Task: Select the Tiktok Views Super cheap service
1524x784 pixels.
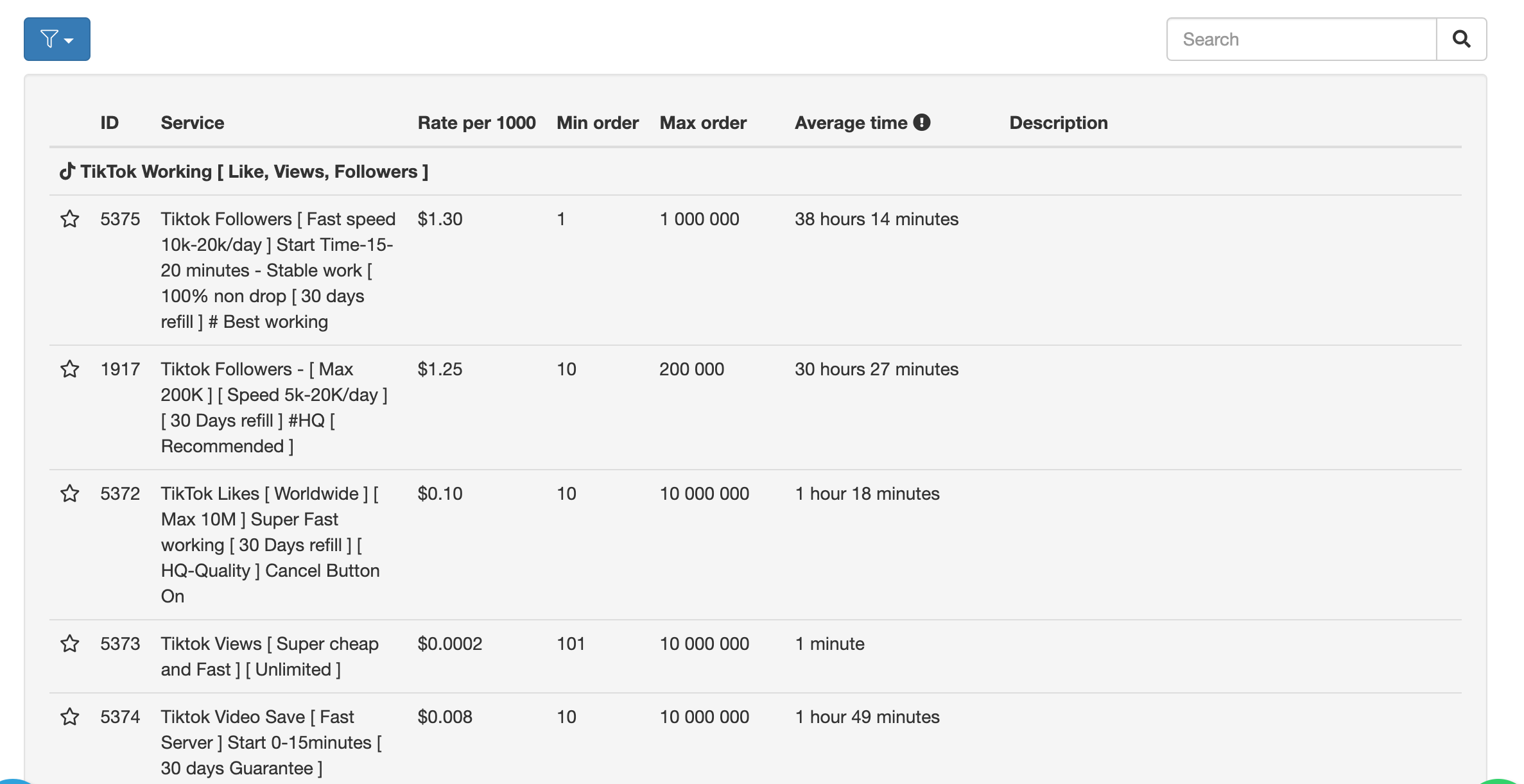Action: (270, 656)
